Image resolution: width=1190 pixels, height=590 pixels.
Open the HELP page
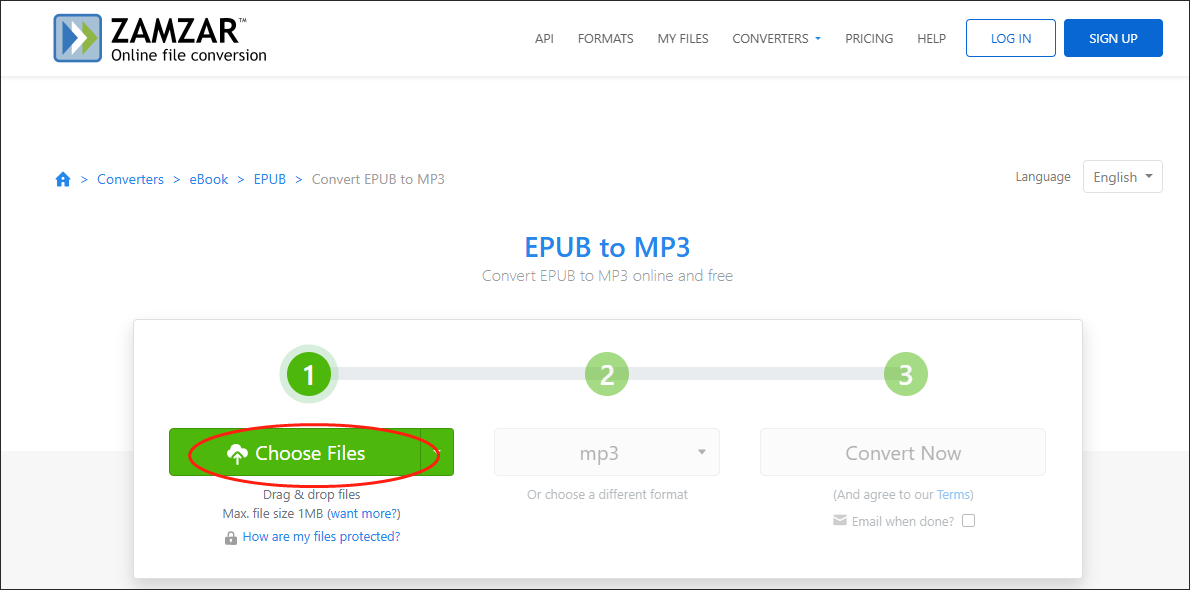(x=931, y=38)
